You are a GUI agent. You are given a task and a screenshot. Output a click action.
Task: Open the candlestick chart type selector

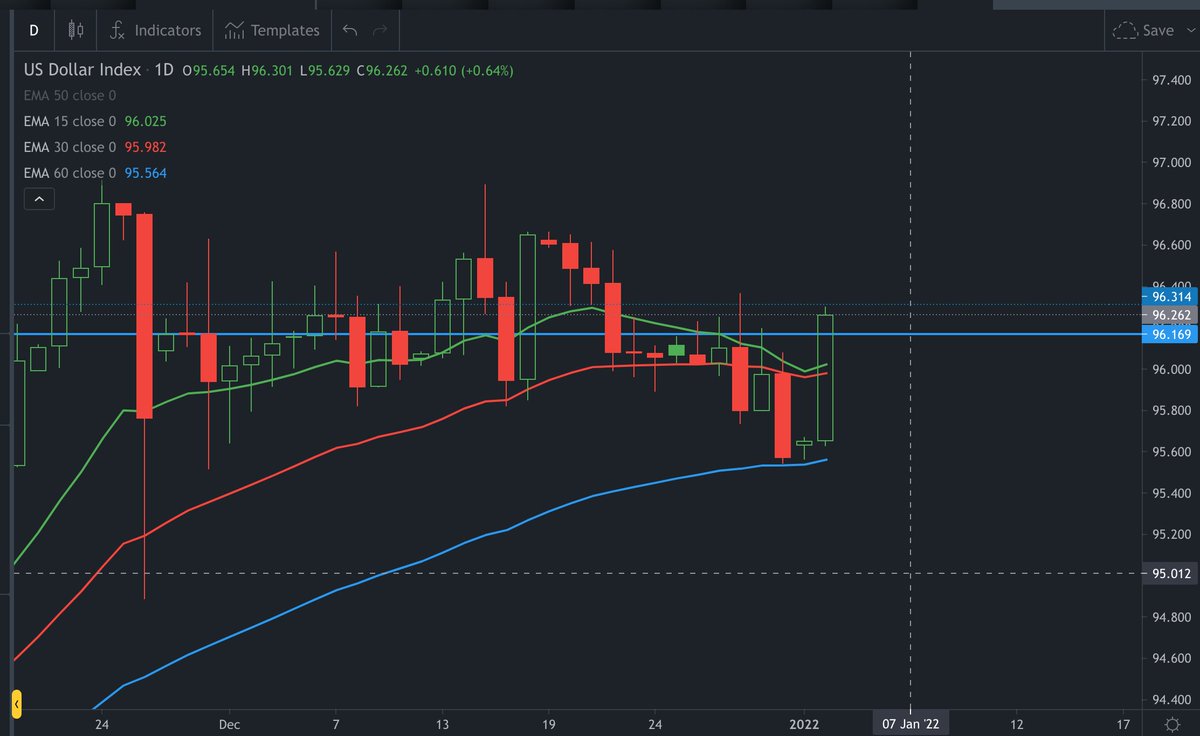(76, 30)
